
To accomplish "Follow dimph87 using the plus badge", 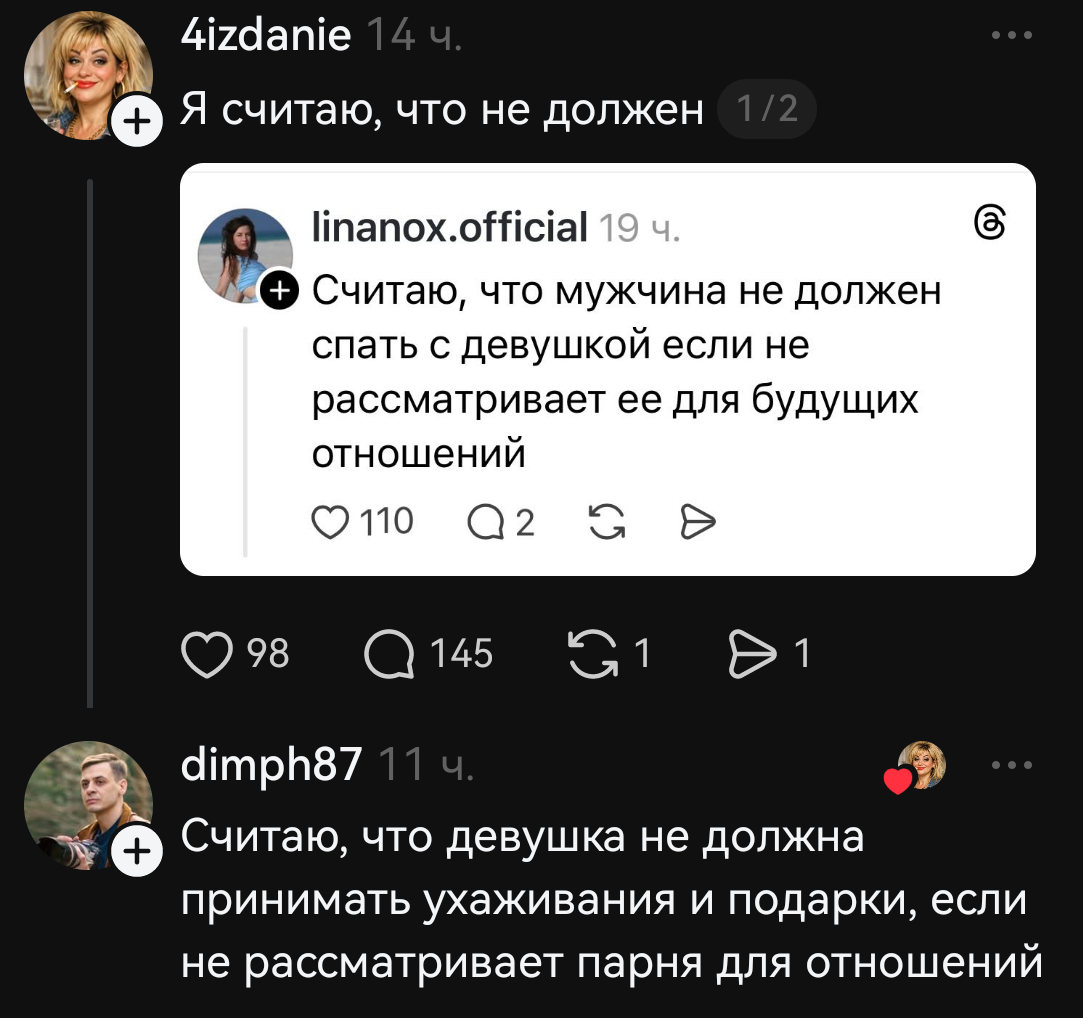I will [135, 852].
